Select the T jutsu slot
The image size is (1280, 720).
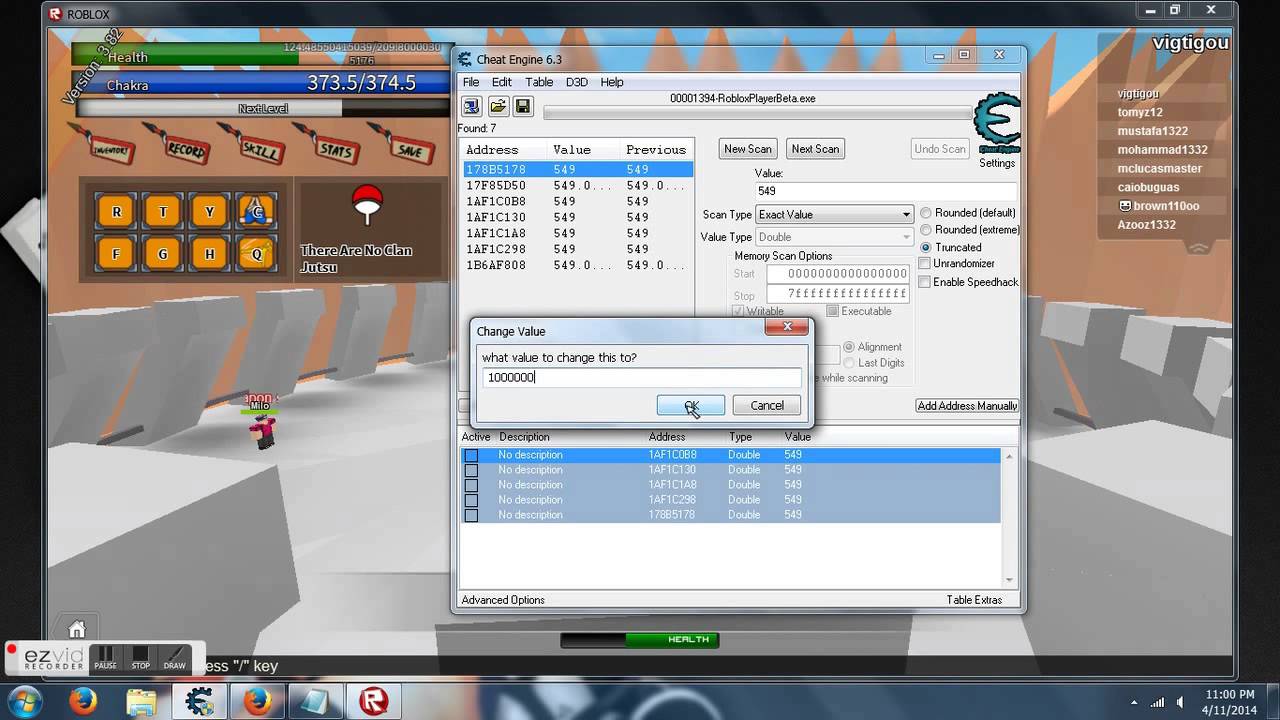click(x=163, y=212)
